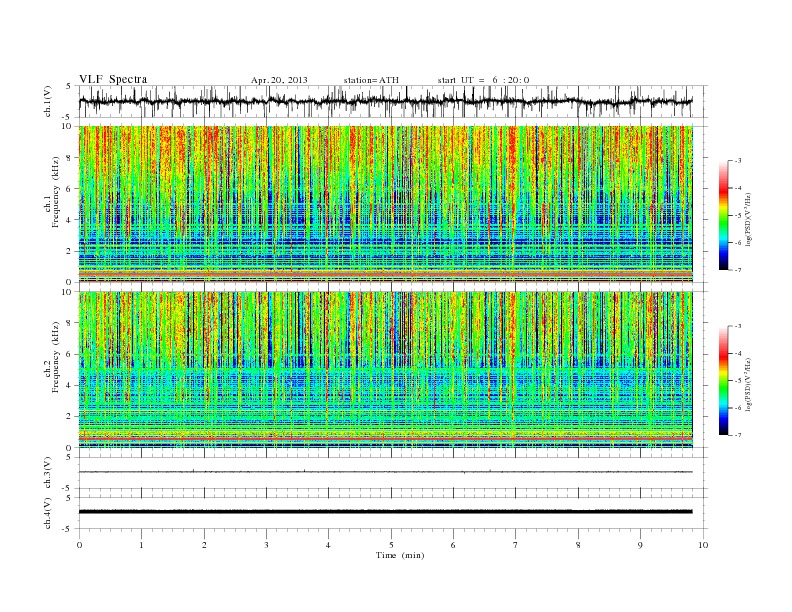Click the ch.2 spectrogram panel
Viewport: 792px width, 612px height.
(386, 370)
